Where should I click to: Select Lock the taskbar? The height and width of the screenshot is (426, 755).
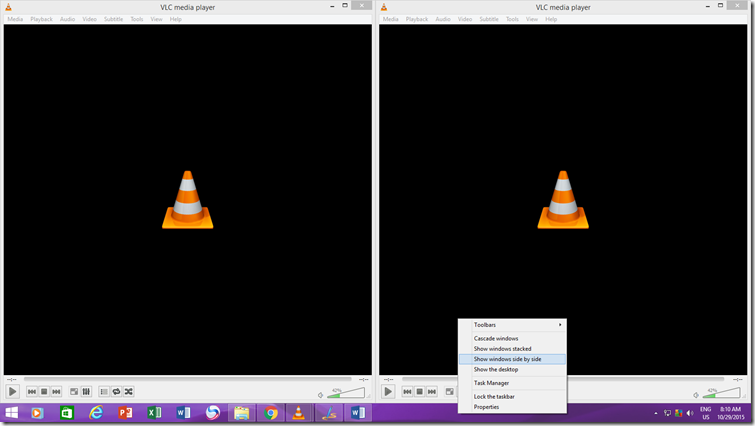pyautogui.click(x=512, y=397)
